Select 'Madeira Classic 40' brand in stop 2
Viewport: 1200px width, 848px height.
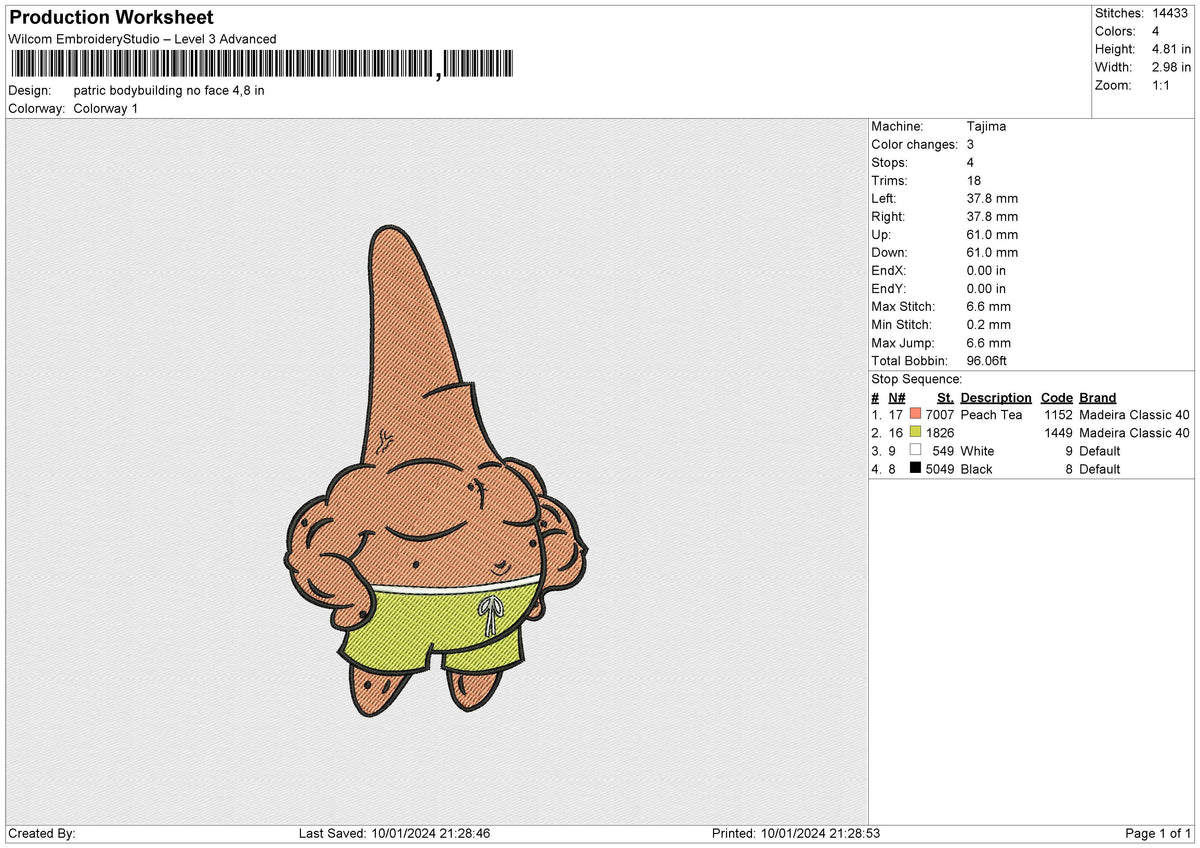tap(1135, 433)
